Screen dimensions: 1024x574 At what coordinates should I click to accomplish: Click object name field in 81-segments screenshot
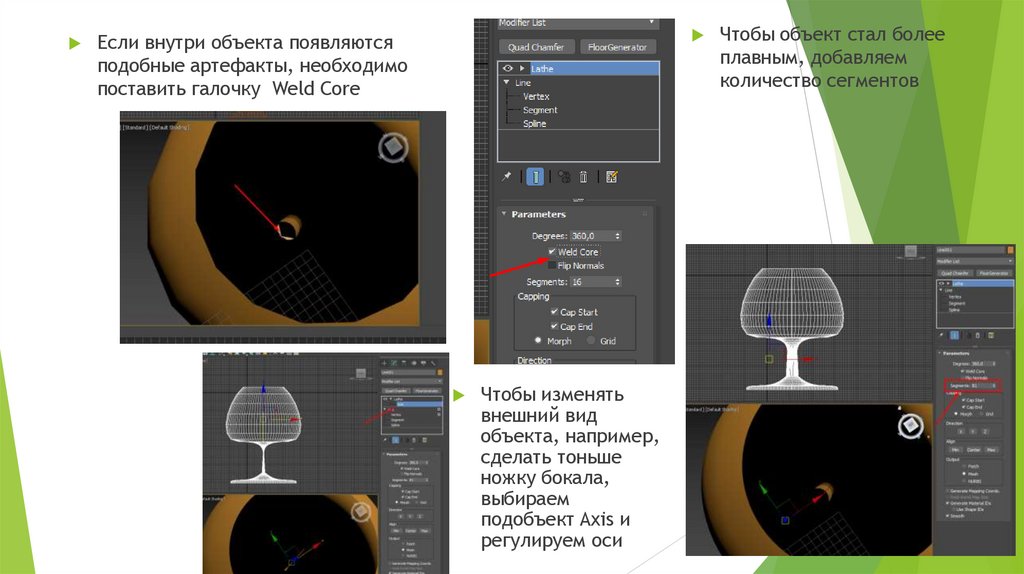tap(970, 250)
